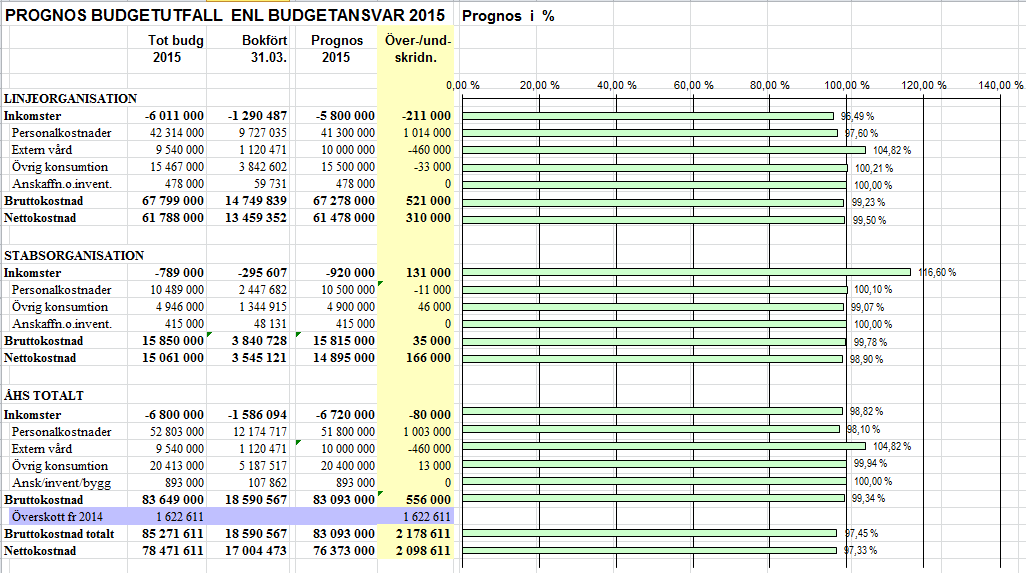Click the cell with value -1 290 487
The height and width of the screenshot is (573, 1026).
(x=257, y=116)
